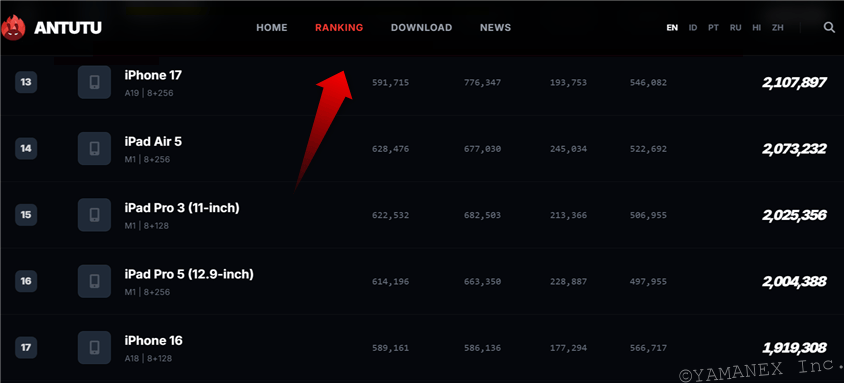844x383 pixels.
Task: Switch language to ID
Action: (x=693, y=27)
